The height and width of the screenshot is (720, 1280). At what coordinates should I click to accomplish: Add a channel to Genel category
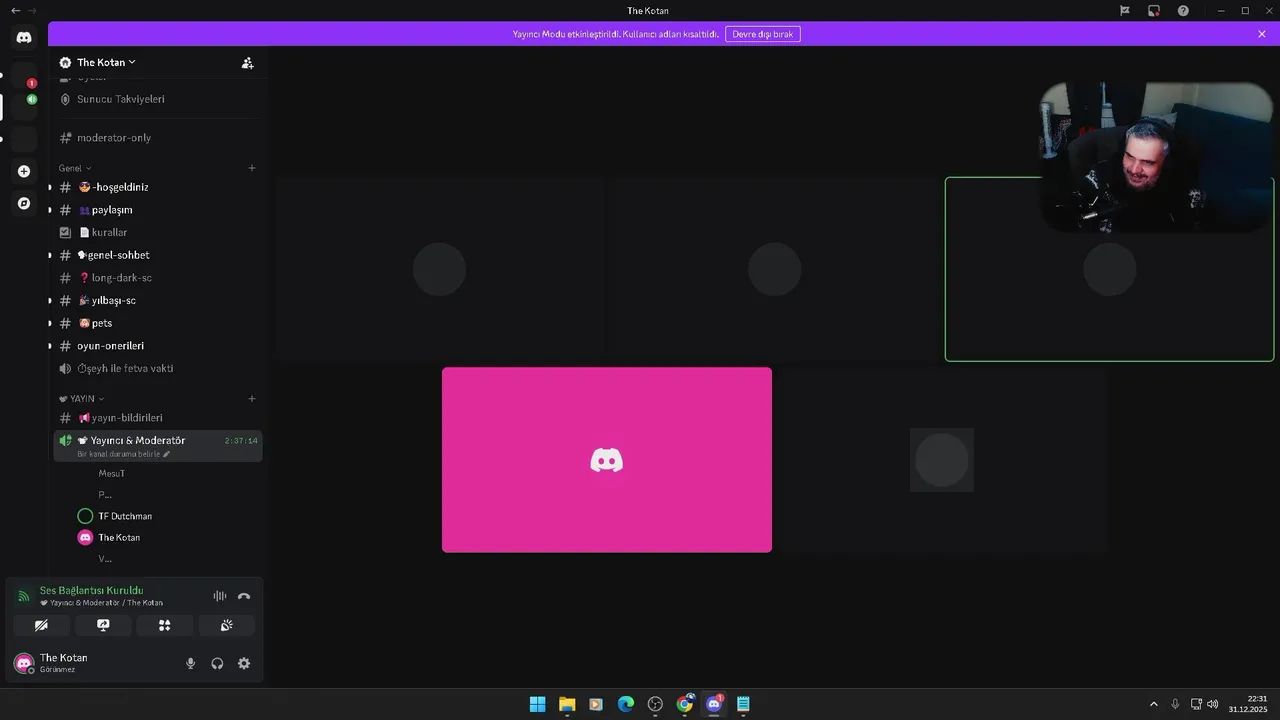click(252, 168)
